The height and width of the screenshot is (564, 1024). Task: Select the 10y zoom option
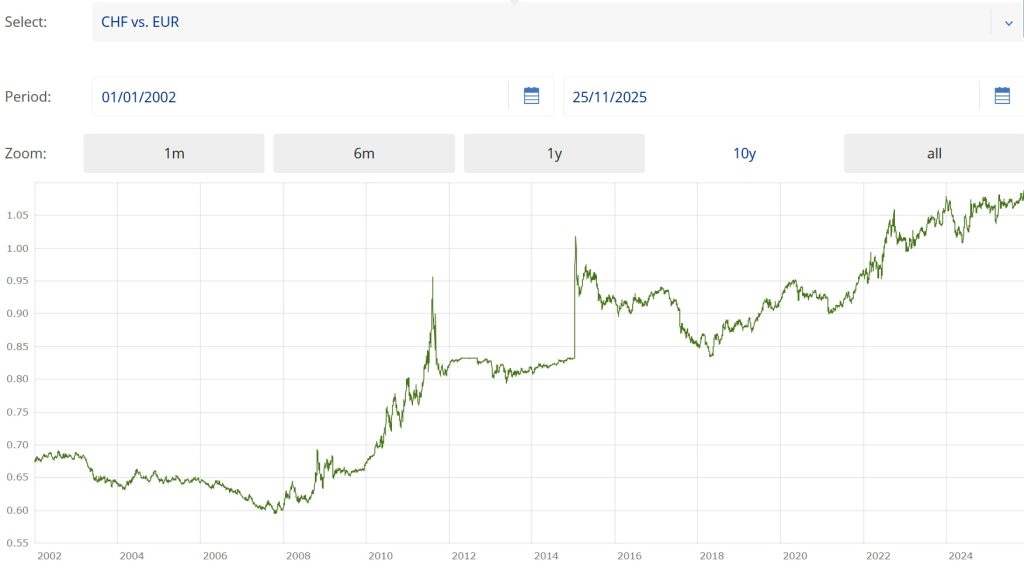coord(744,153)
